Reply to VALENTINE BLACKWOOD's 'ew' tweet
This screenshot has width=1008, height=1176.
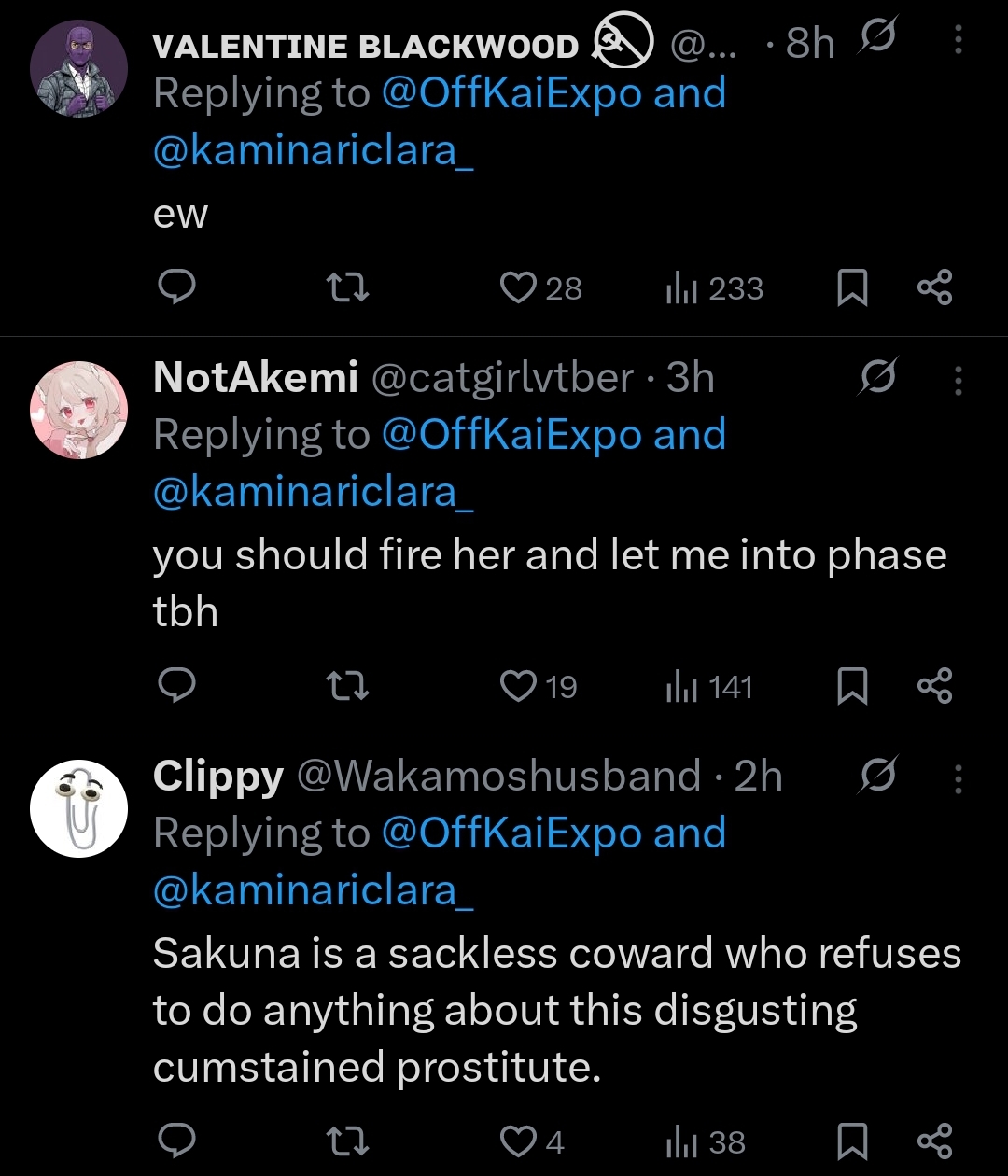175,288
